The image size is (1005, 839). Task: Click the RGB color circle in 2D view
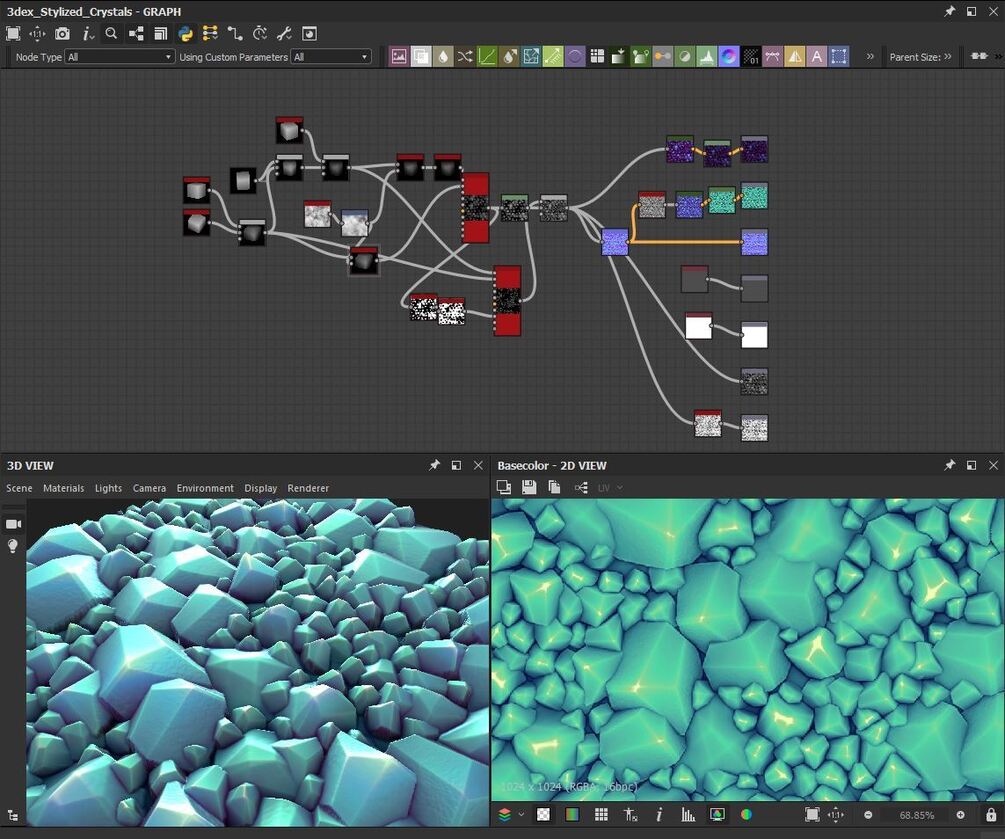pos(746,815)
